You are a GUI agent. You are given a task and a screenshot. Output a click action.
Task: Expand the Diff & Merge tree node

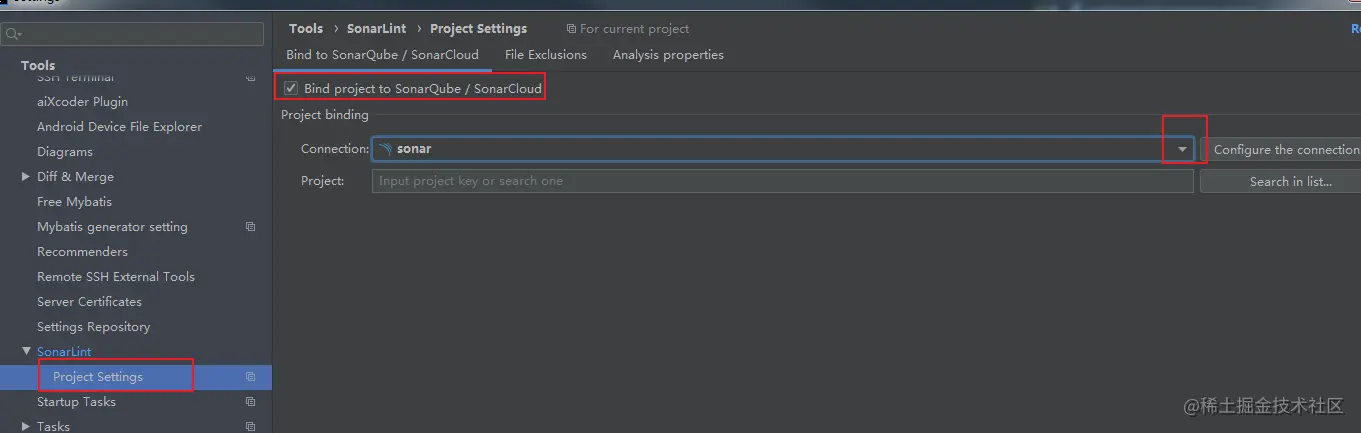click(26, 177)
